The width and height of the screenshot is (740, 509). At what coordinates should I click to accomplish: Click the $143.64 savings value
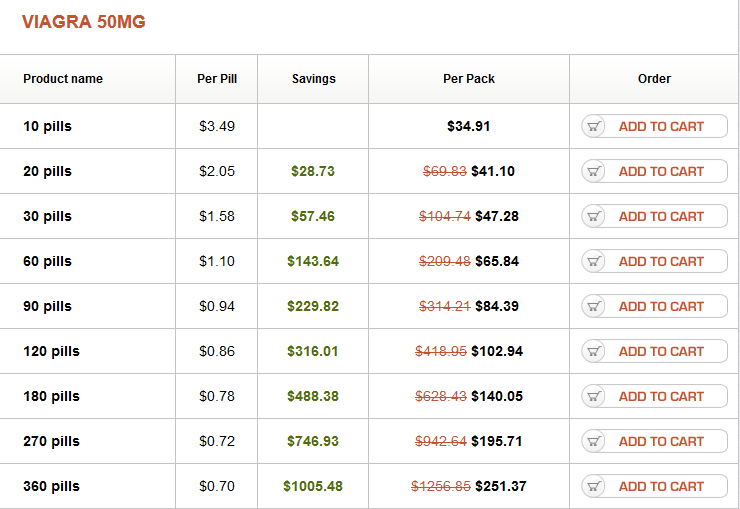click(313, 261)
